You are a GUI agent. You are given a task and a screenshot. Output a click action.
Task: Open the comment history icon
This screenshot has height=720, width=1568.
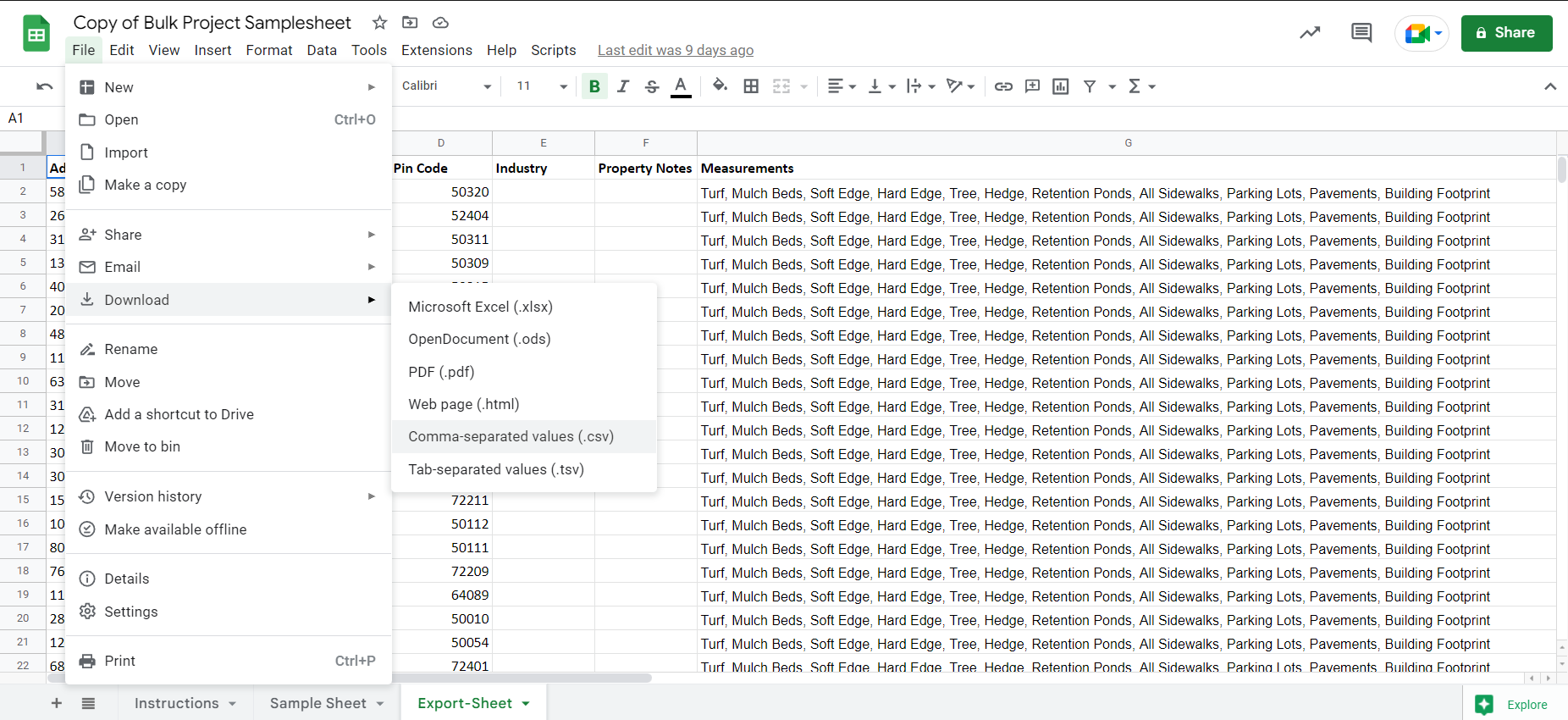(x=1361, y=33)
